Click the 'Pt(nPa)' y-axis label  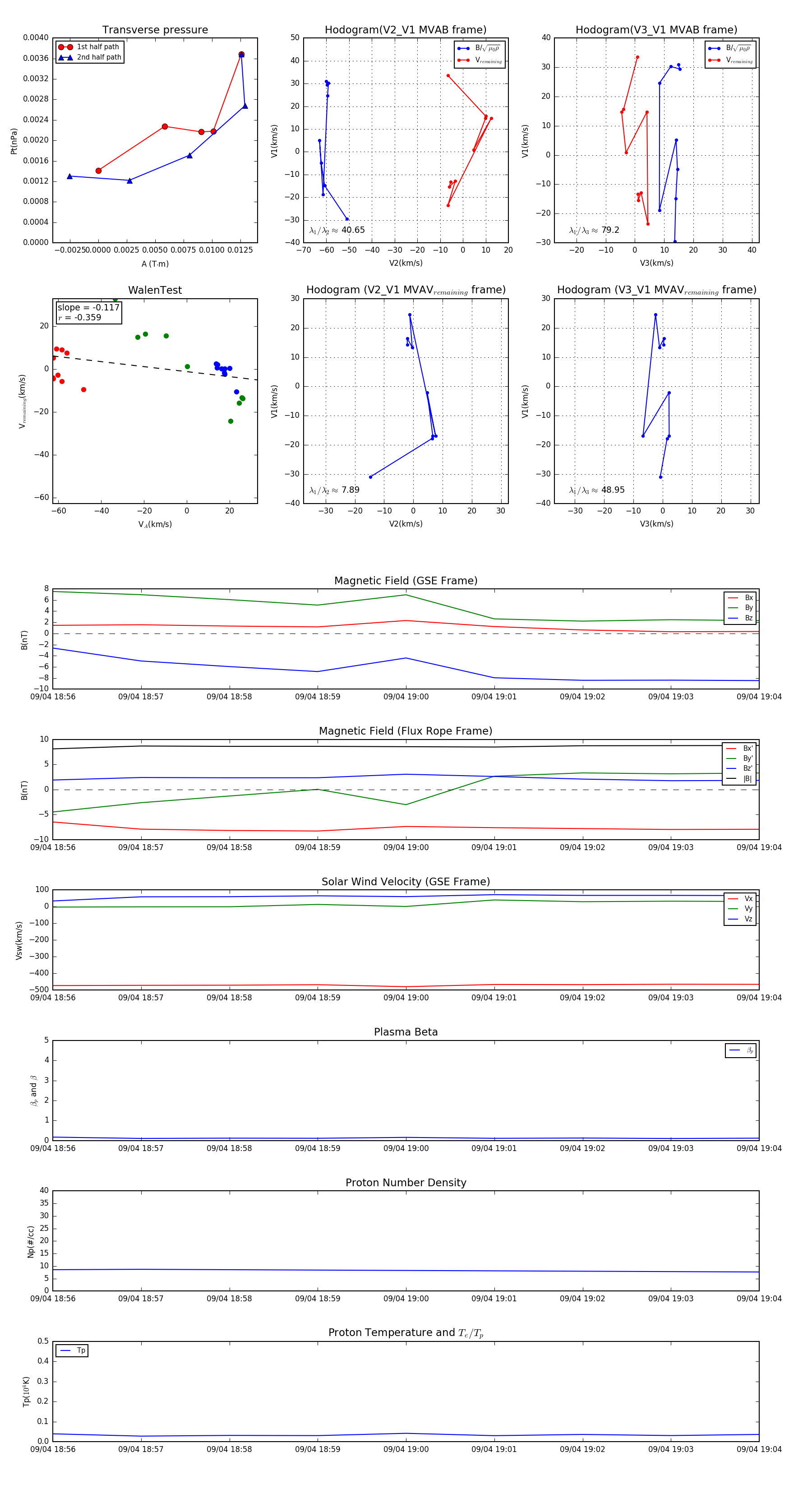coord(14,141)
